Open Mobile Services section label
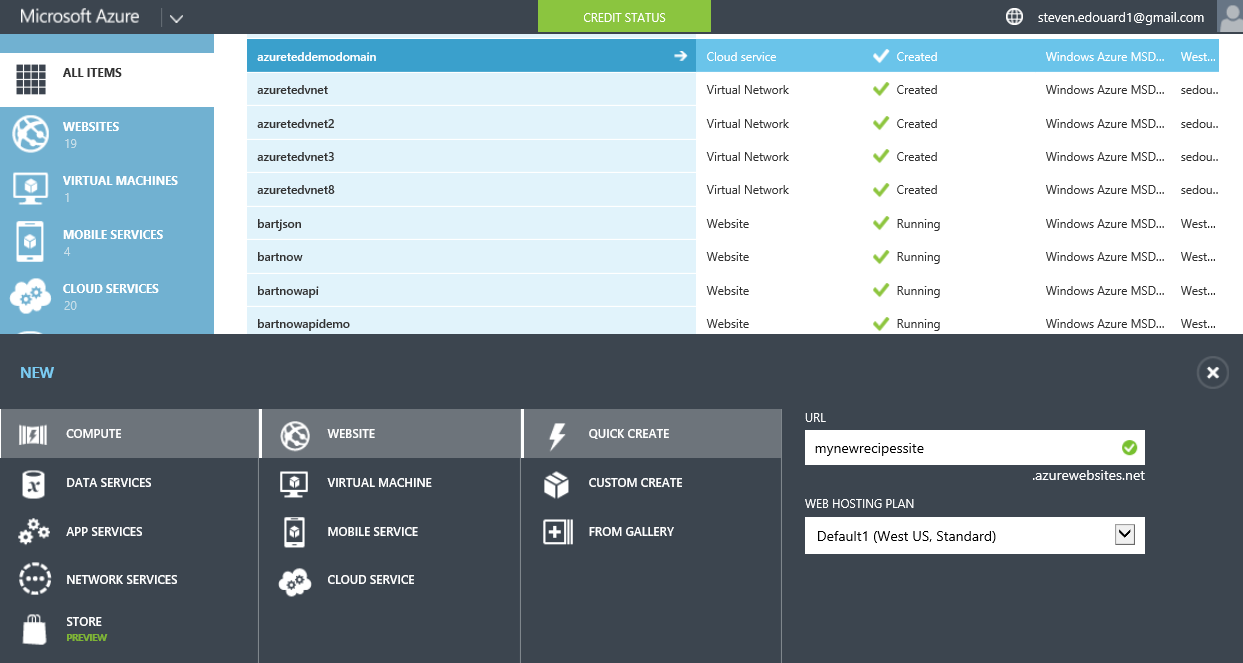1243x663 pixels. [113, 235]
